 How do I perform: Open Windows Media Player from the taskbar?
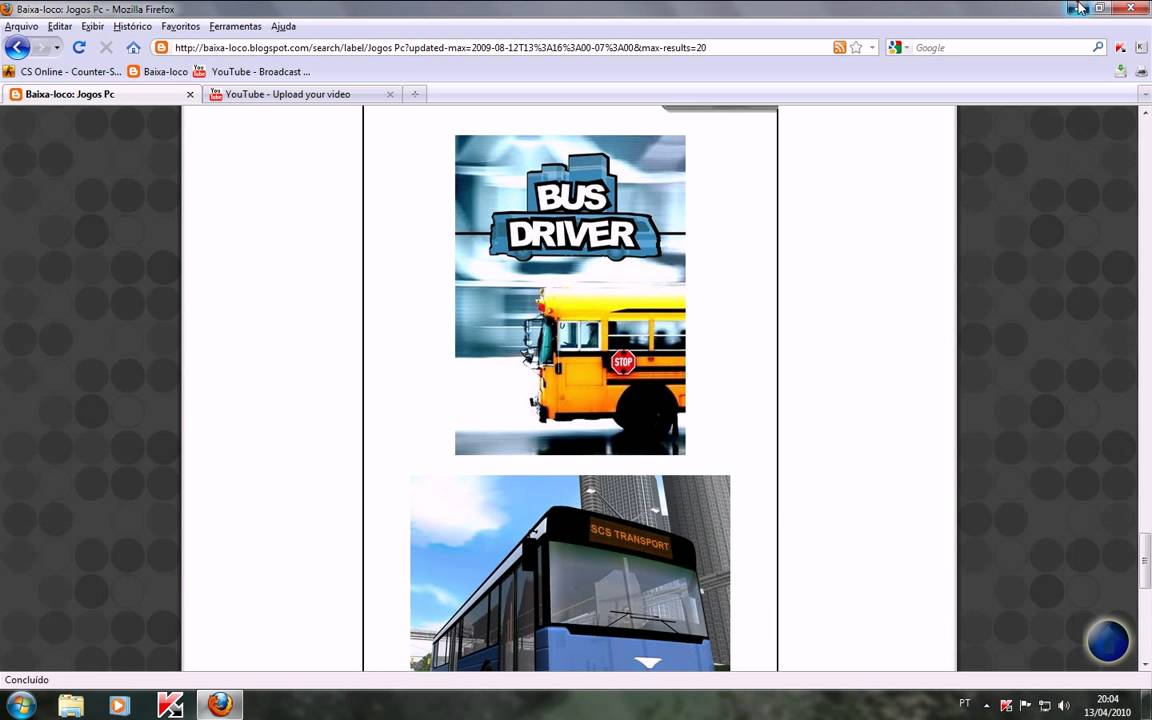(x=119, y=705)
